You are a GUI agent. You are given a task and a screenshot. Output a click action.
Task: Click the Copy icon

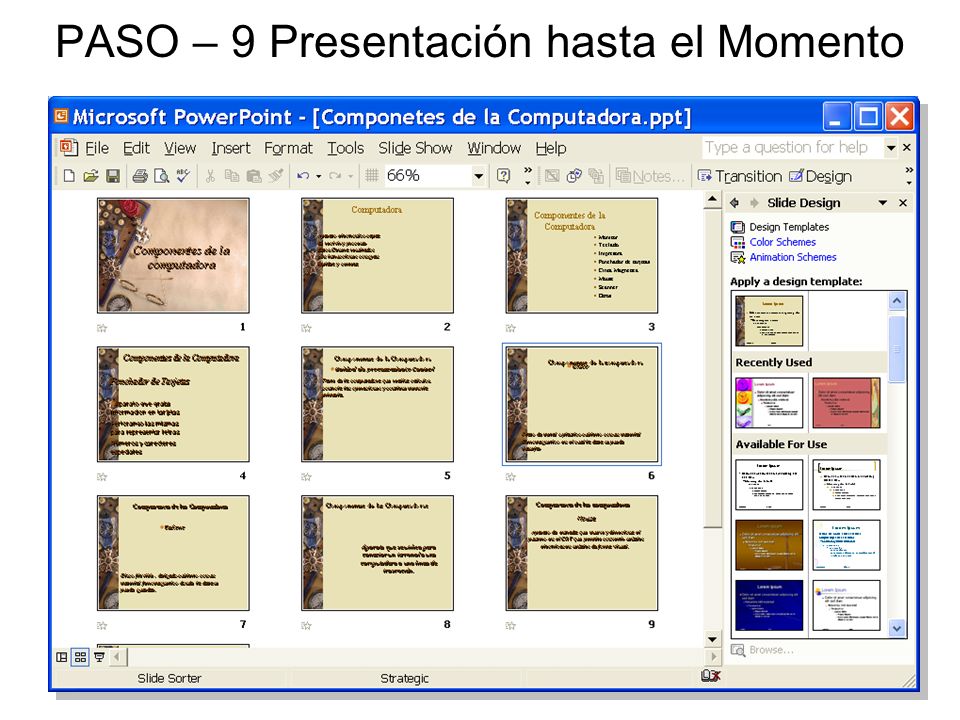(232, 176)
